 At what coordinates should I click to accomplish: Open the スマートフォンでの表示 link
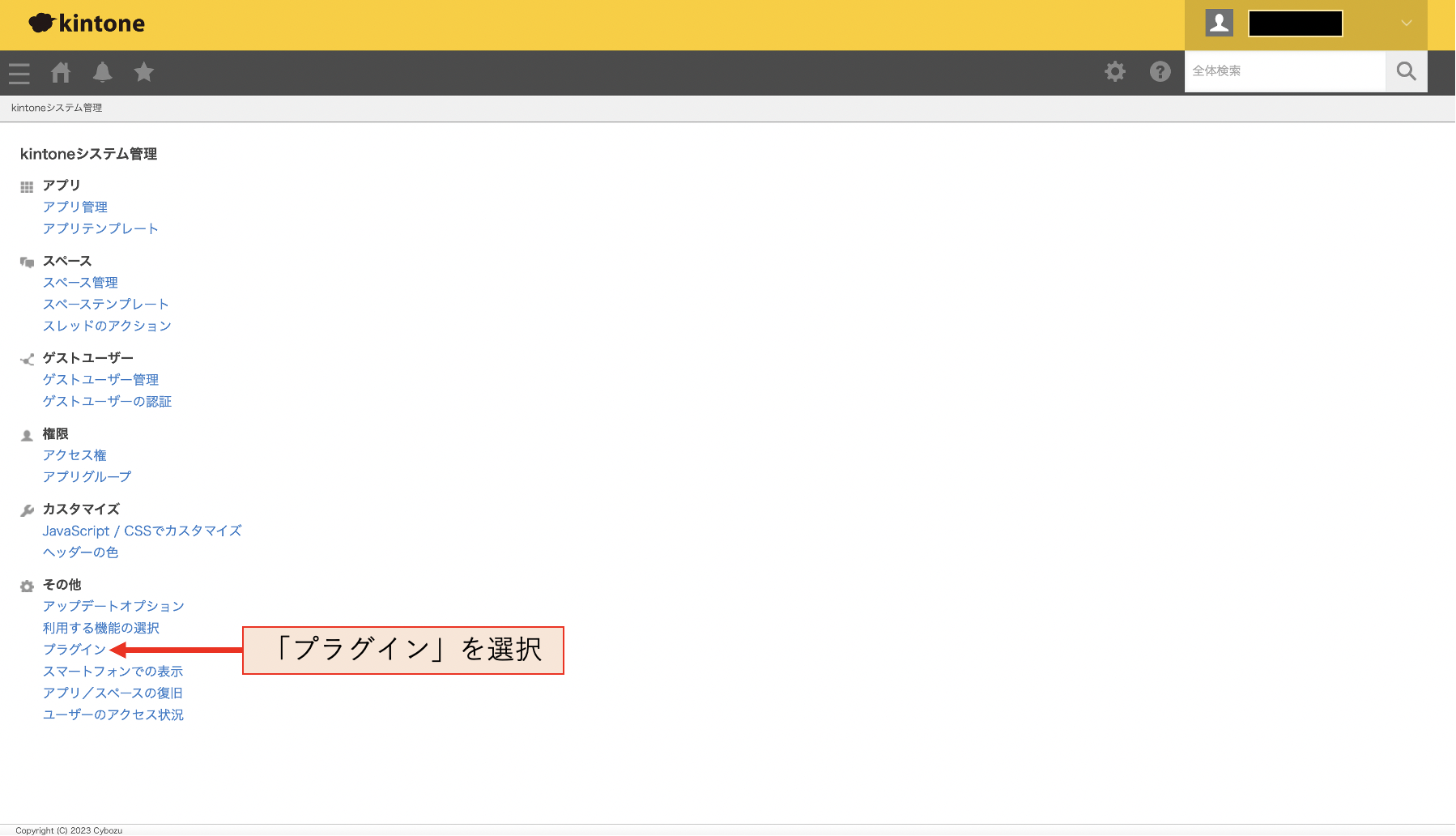click(113, 672)
